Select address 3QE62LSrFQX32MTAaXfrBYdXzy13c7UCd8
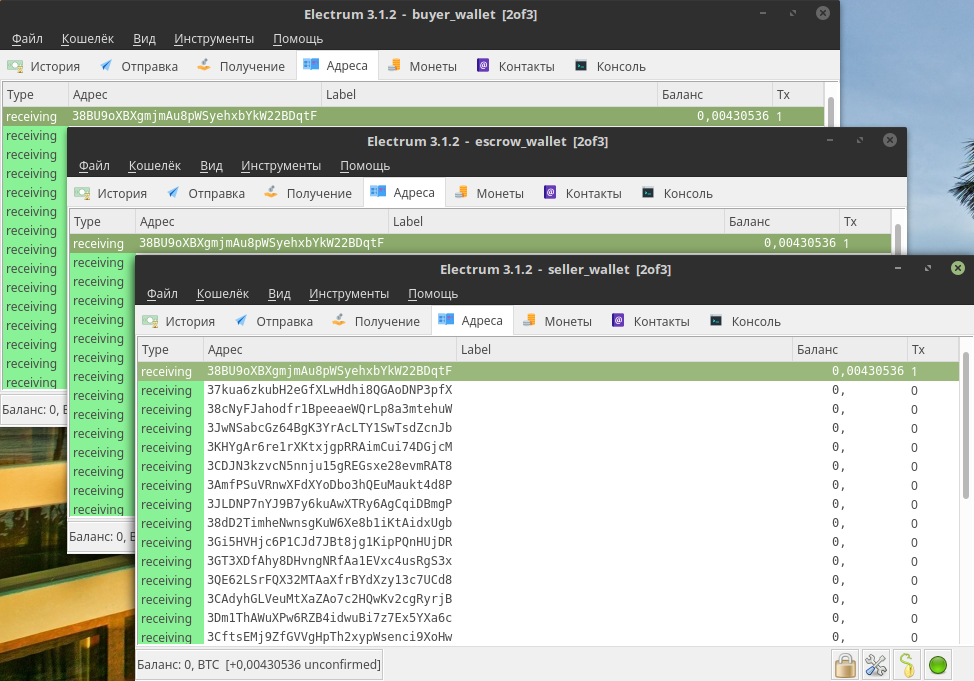 [x=548, y=580]
